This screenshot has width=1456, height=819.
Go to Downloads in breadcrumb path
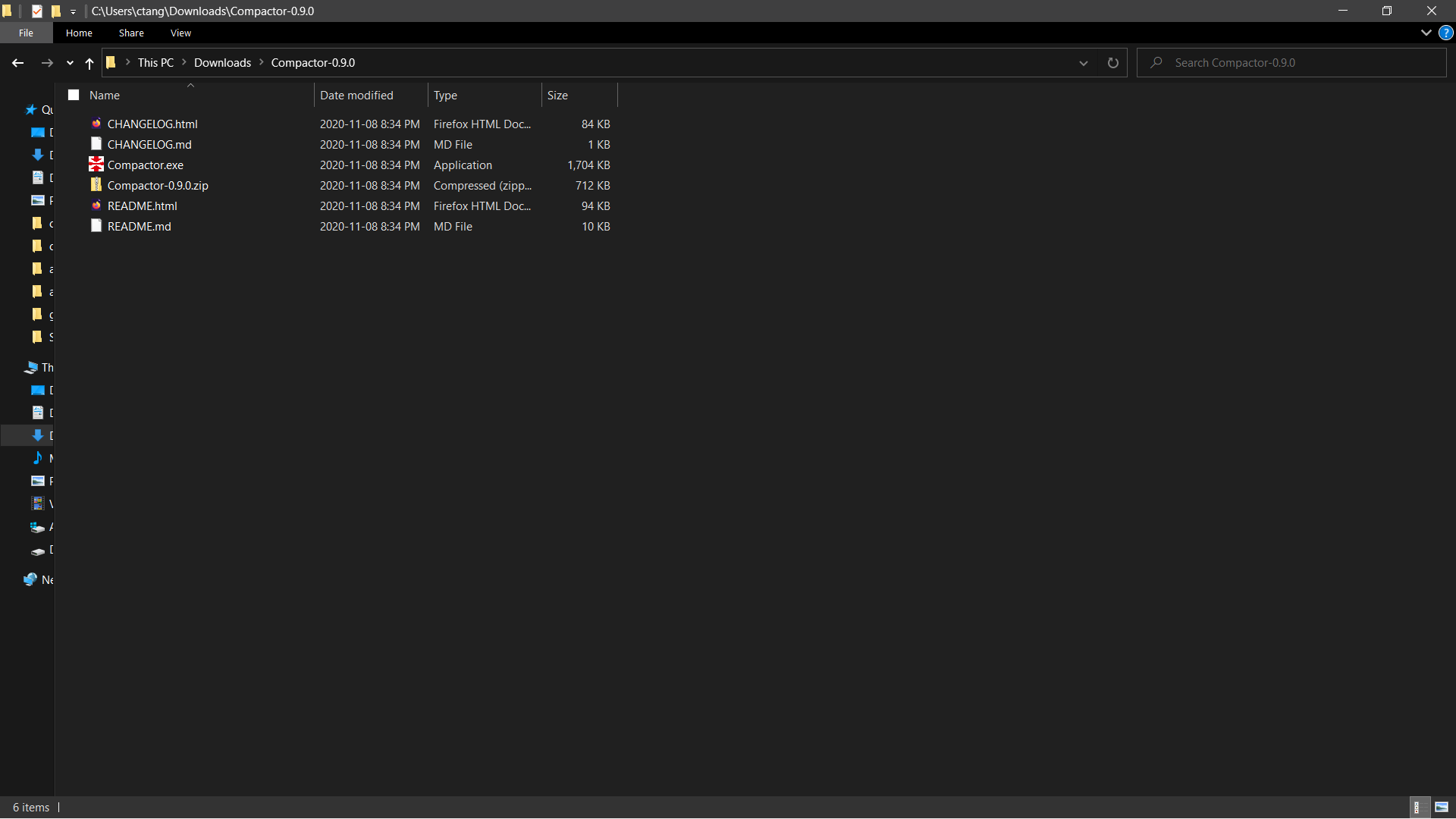[222, 63]
